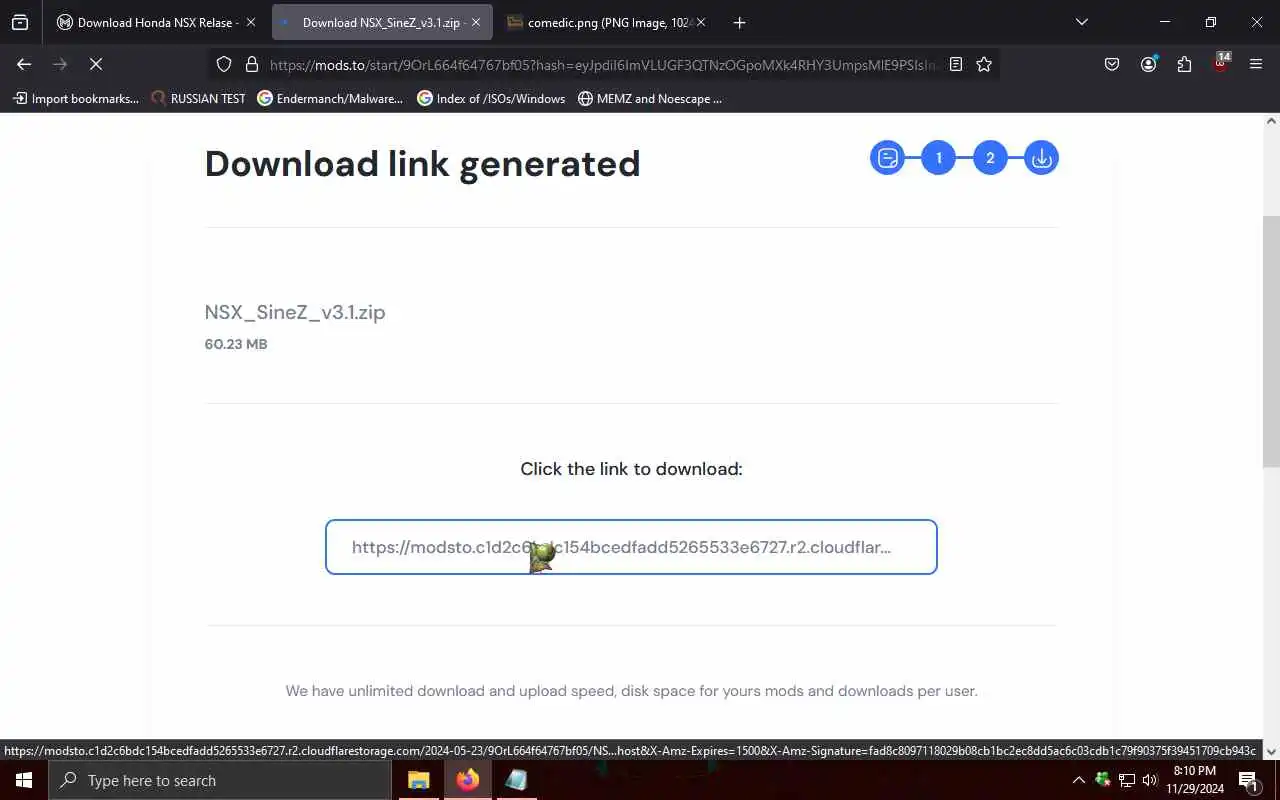
Task: Open File Explorer from taskbar
Action: tap(419, 780)
